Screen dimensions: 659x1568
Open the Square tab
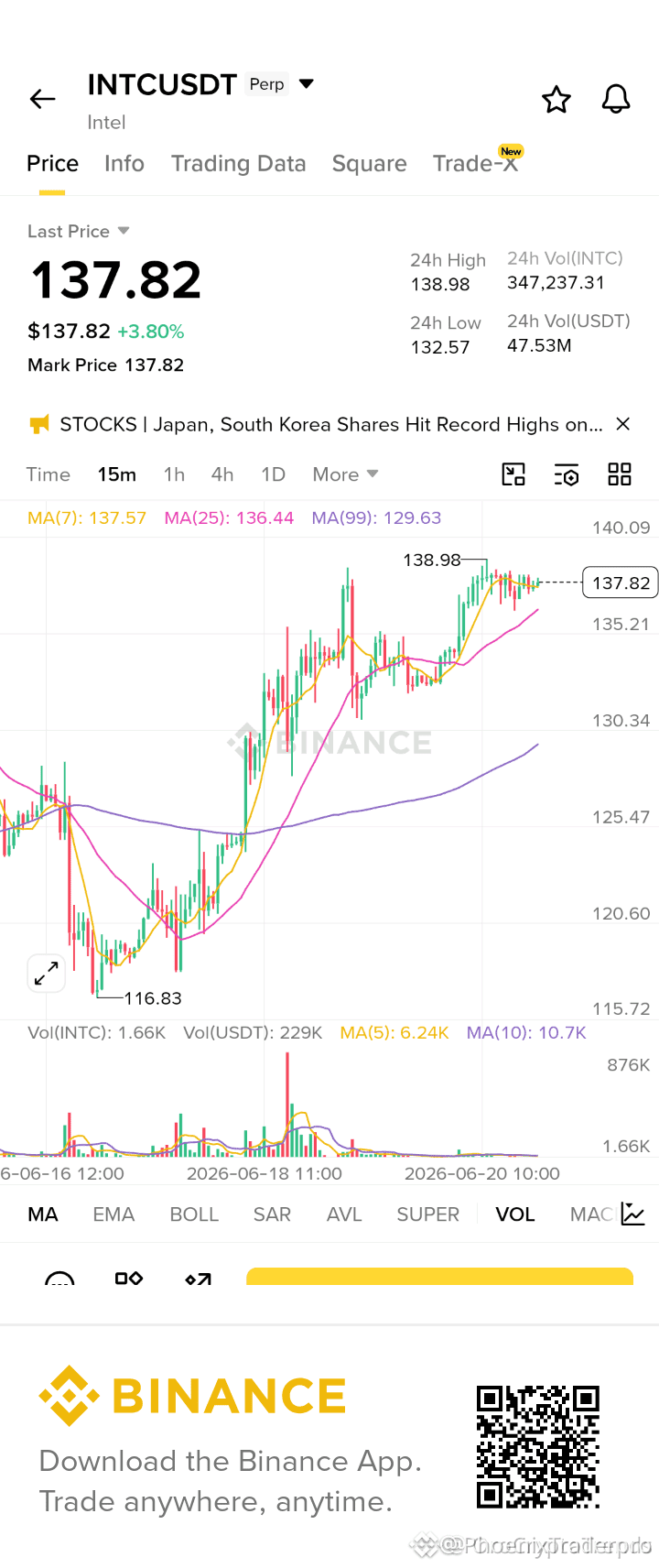(x=369, y=164)
